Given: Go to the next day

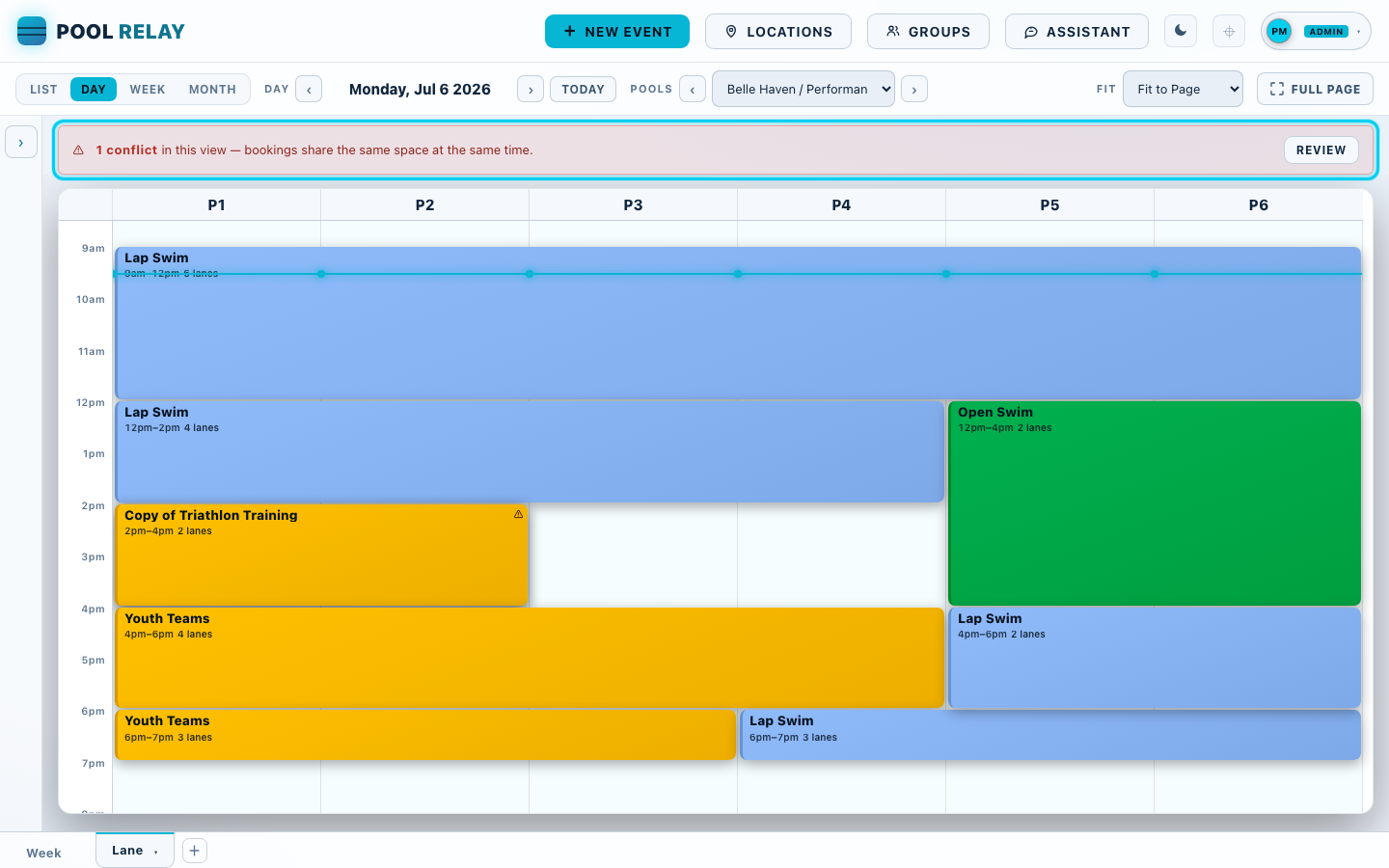Looking at the screenshot, I should [x=531, y=89].
